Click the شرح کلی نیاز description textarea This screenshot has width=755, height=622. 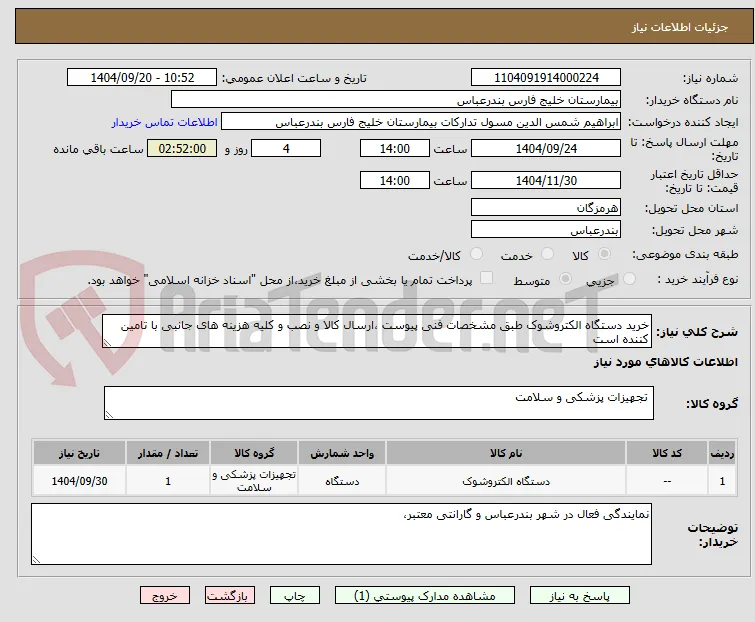pos(377,331)
